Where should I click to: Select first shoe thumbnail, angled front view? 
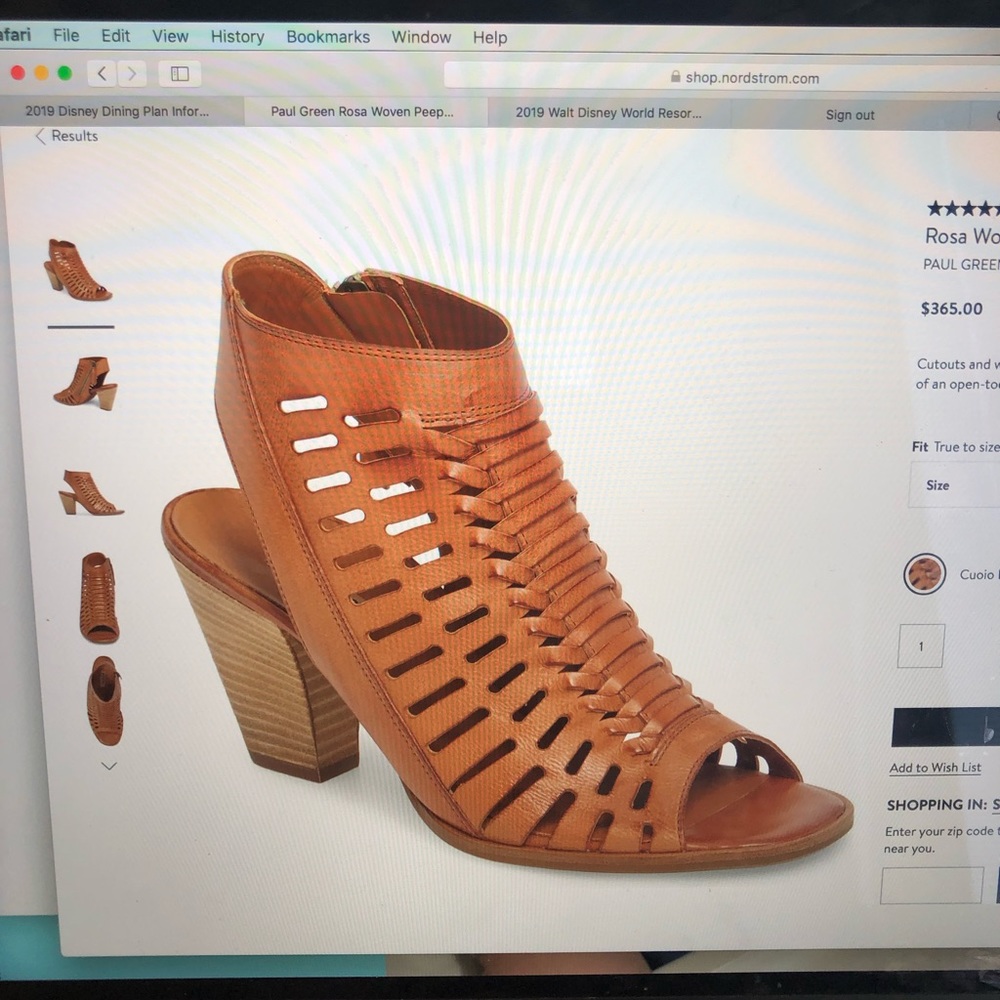(78, 270)
